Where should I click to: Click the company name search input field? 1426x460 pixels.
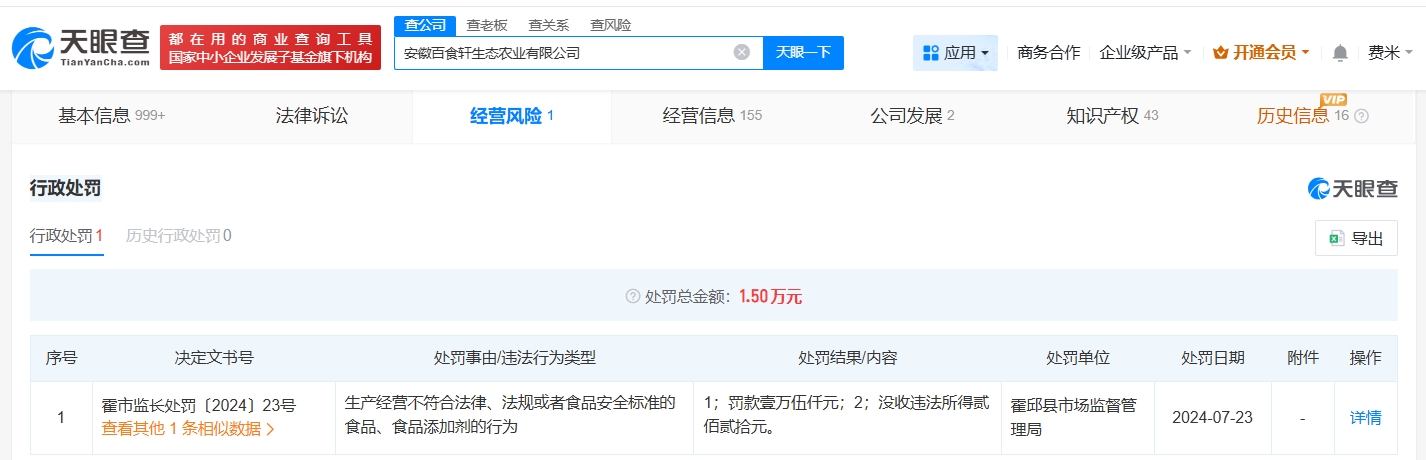[565, 53]
